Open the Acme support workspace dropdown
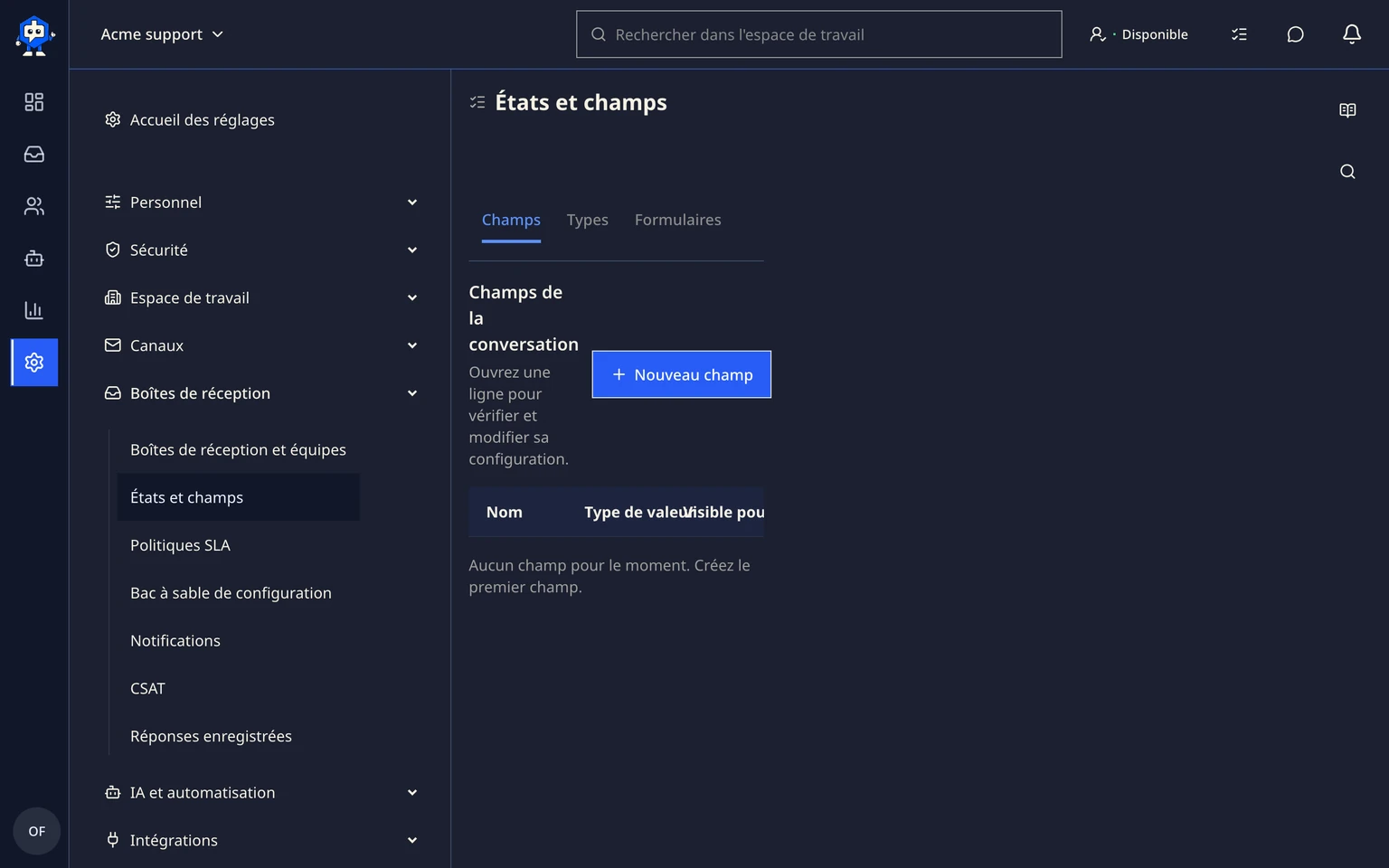 click(163, 34)
